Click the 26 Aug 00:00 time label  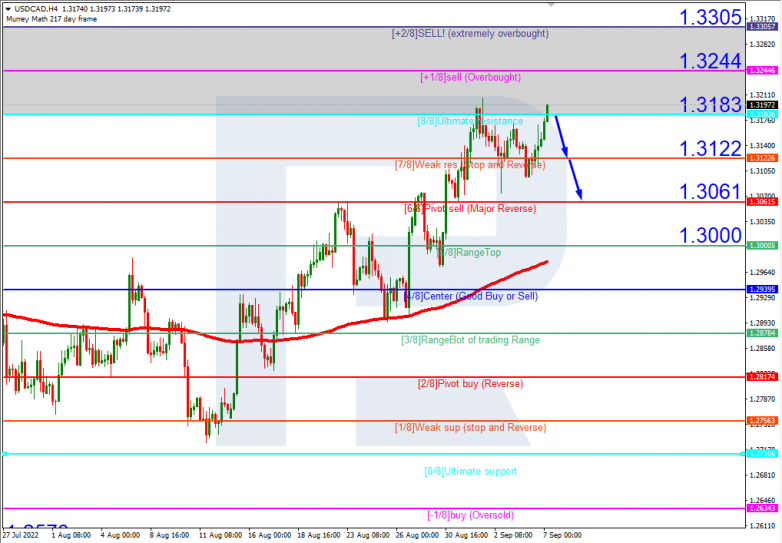pyautogui.click(x=417, y=536)
